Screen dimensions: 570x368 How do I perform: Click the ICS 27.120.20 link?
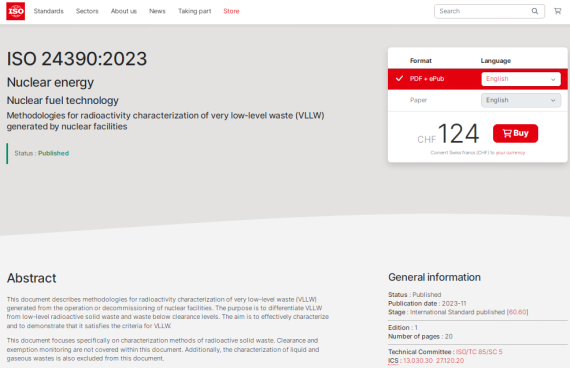tap(450, 361)
